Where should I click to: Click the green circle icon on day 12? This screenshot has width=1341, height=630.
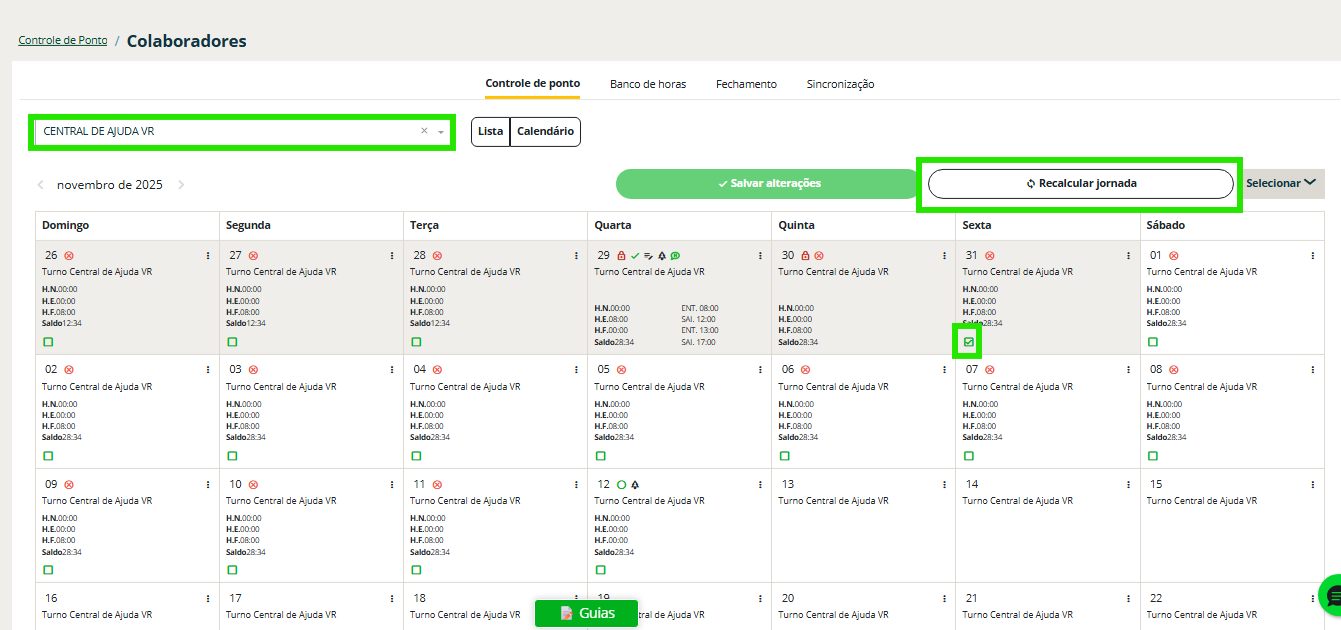621,485
